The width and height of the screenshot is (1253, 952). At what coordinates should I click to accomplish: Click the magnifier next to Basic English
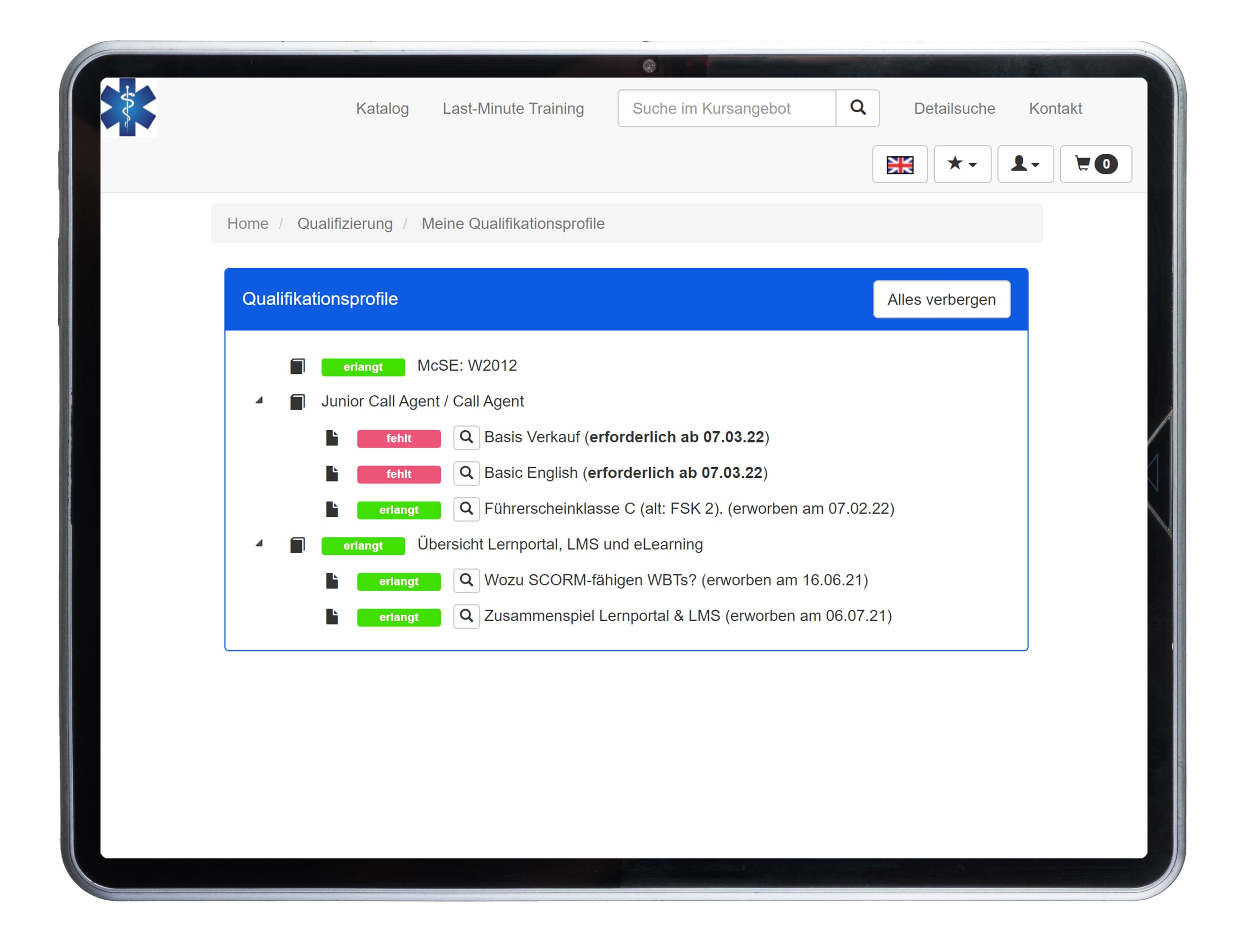click(466, 473)
